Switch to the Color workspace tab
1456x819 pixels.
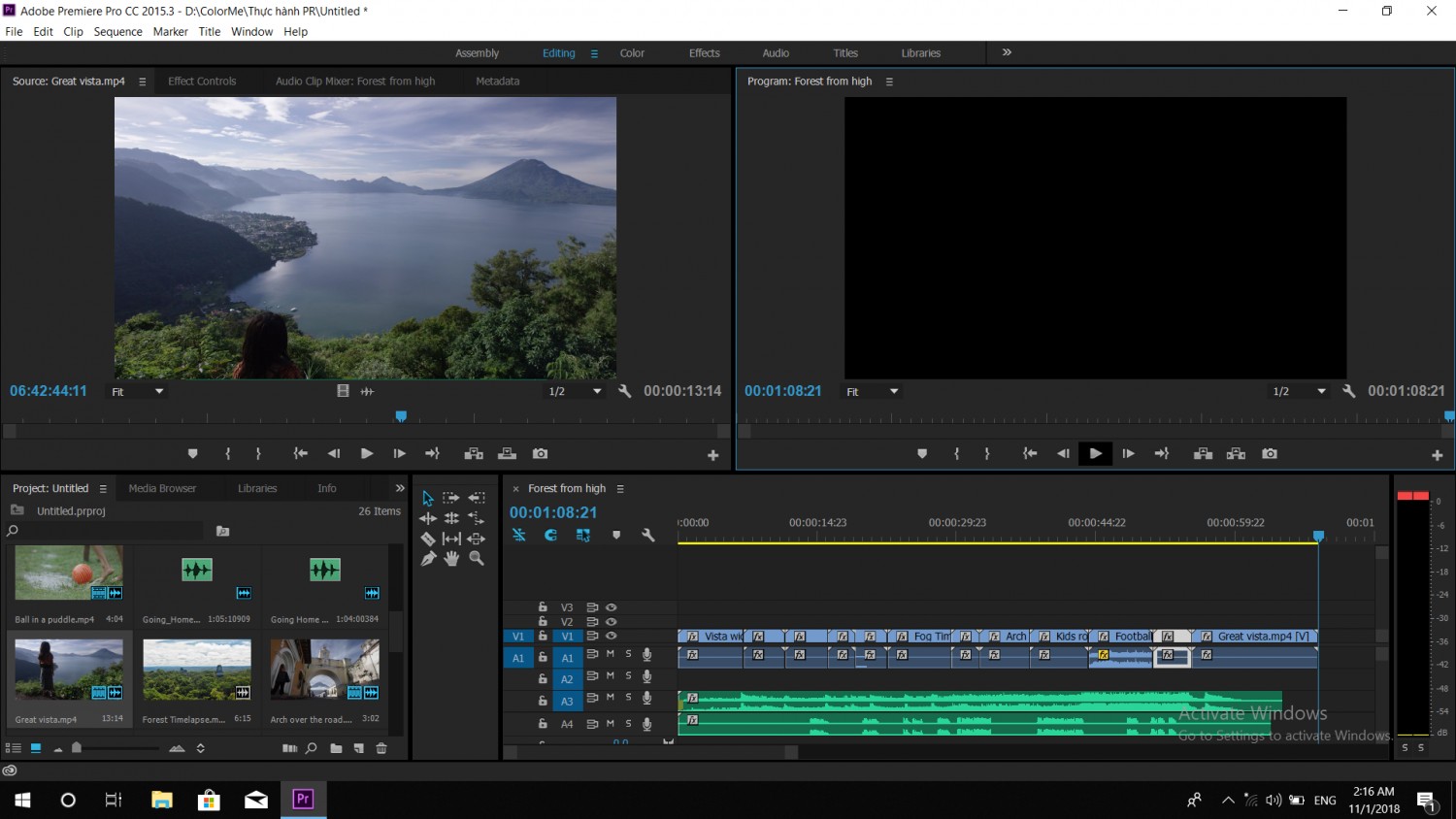[x=632, y=53]
